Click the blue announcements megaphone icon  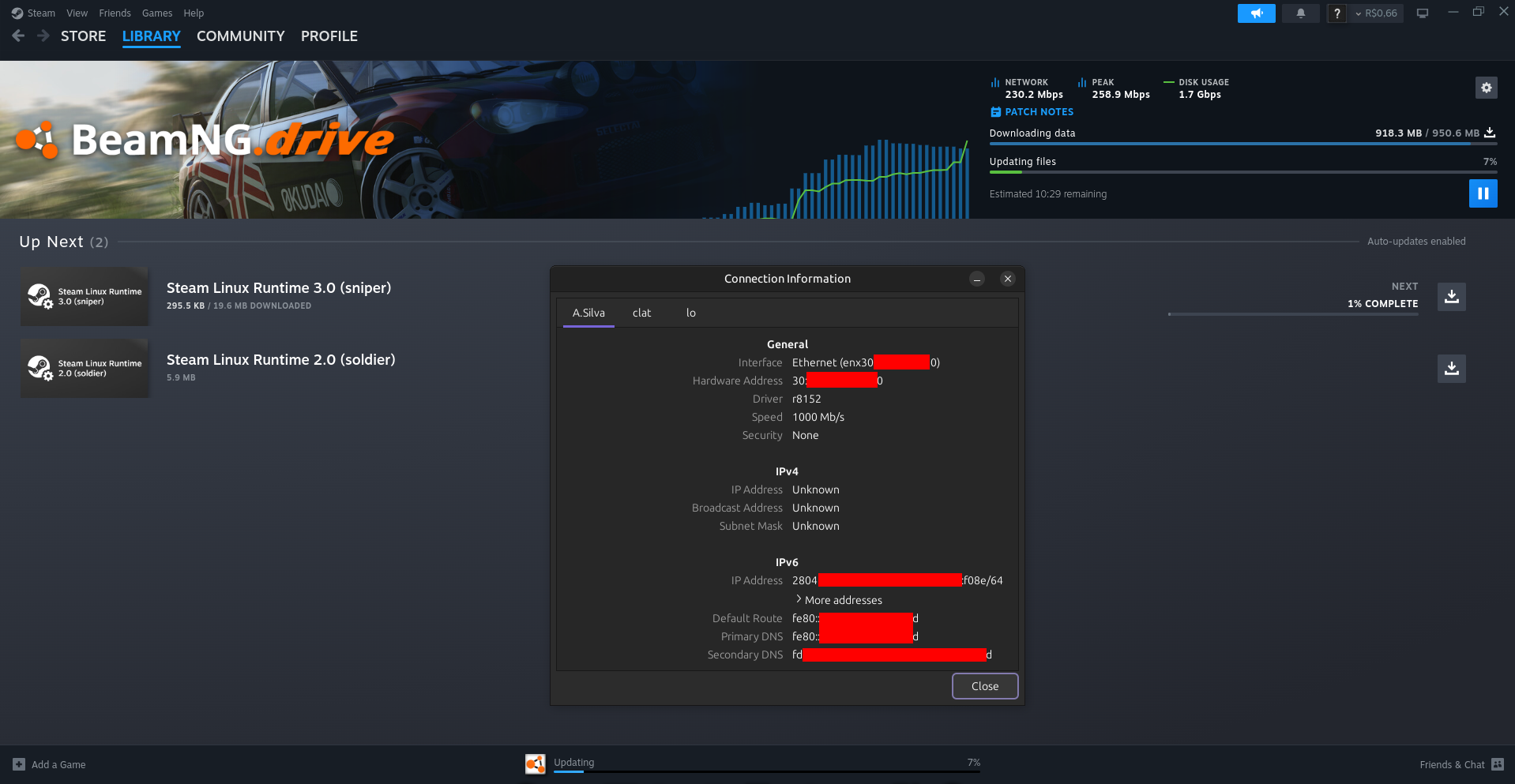[1256, 13]
